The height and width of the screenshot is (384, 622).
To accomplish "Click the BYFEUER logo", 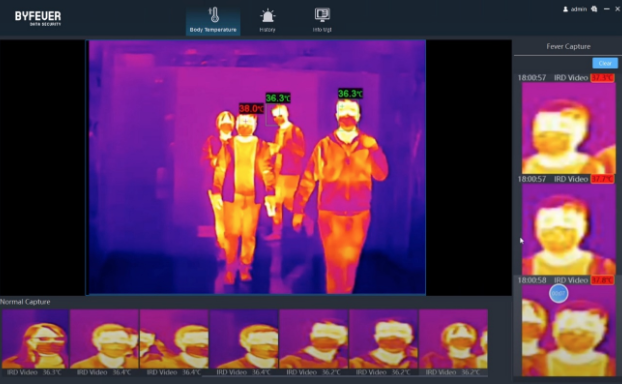I will click(38, 18).
